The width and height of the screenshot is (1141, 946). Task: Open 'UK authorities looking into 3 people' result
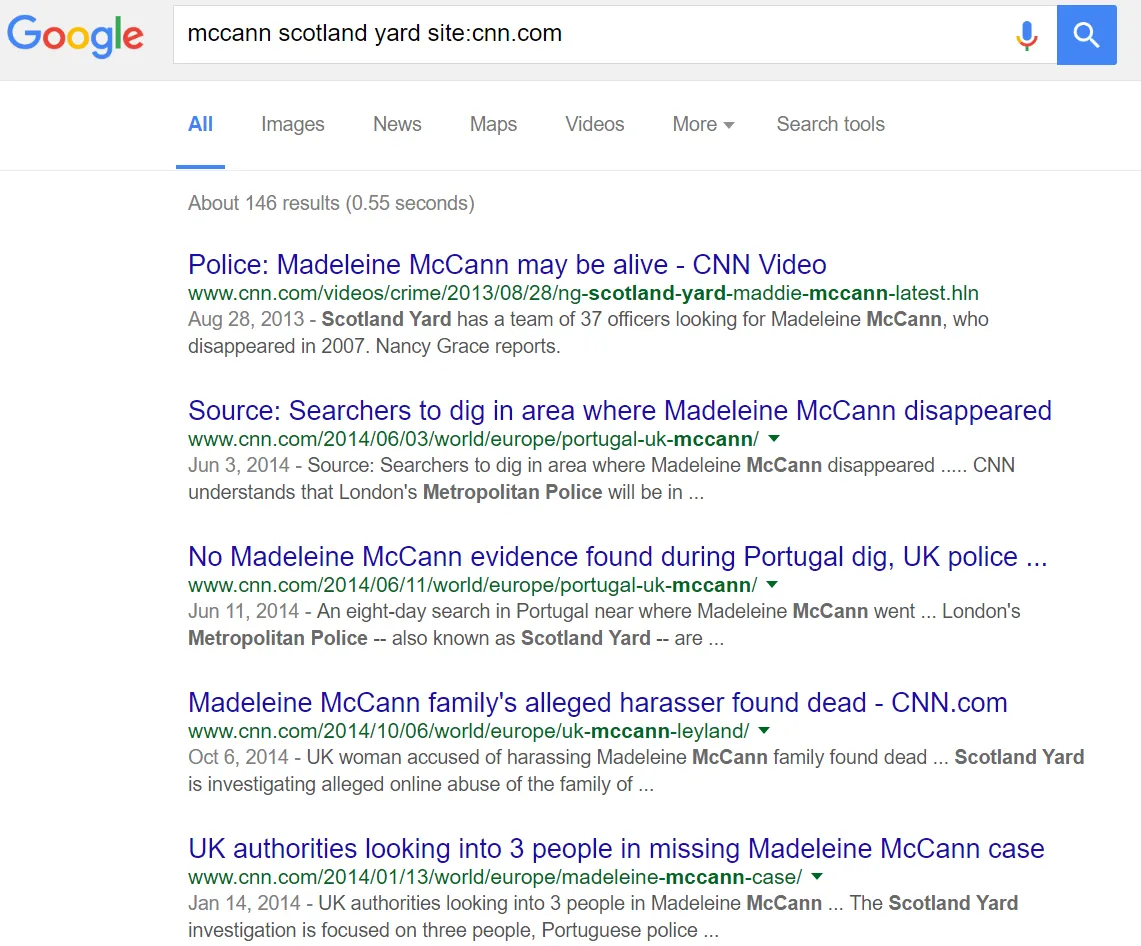coord(616,849)
